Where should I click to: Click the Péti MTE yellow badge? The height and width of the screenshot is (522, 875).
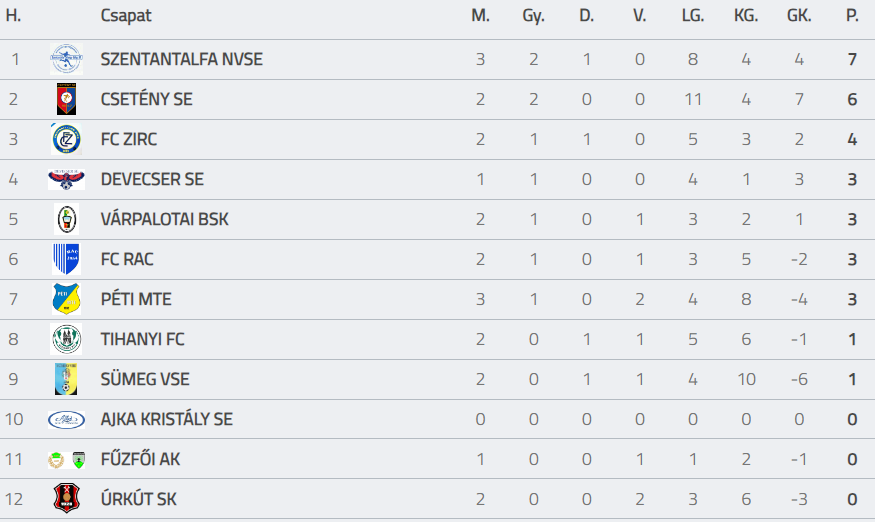click(x=66, y=299)
